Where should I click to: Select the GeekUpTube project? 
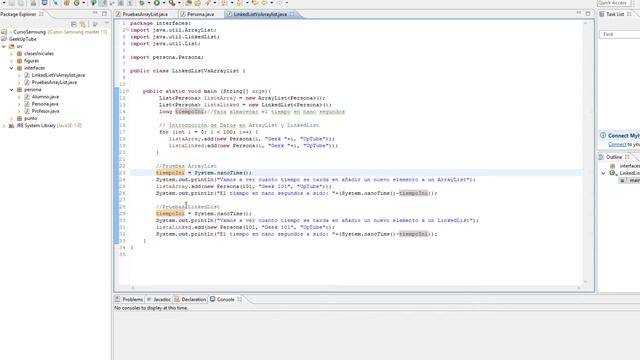[23, 39]
